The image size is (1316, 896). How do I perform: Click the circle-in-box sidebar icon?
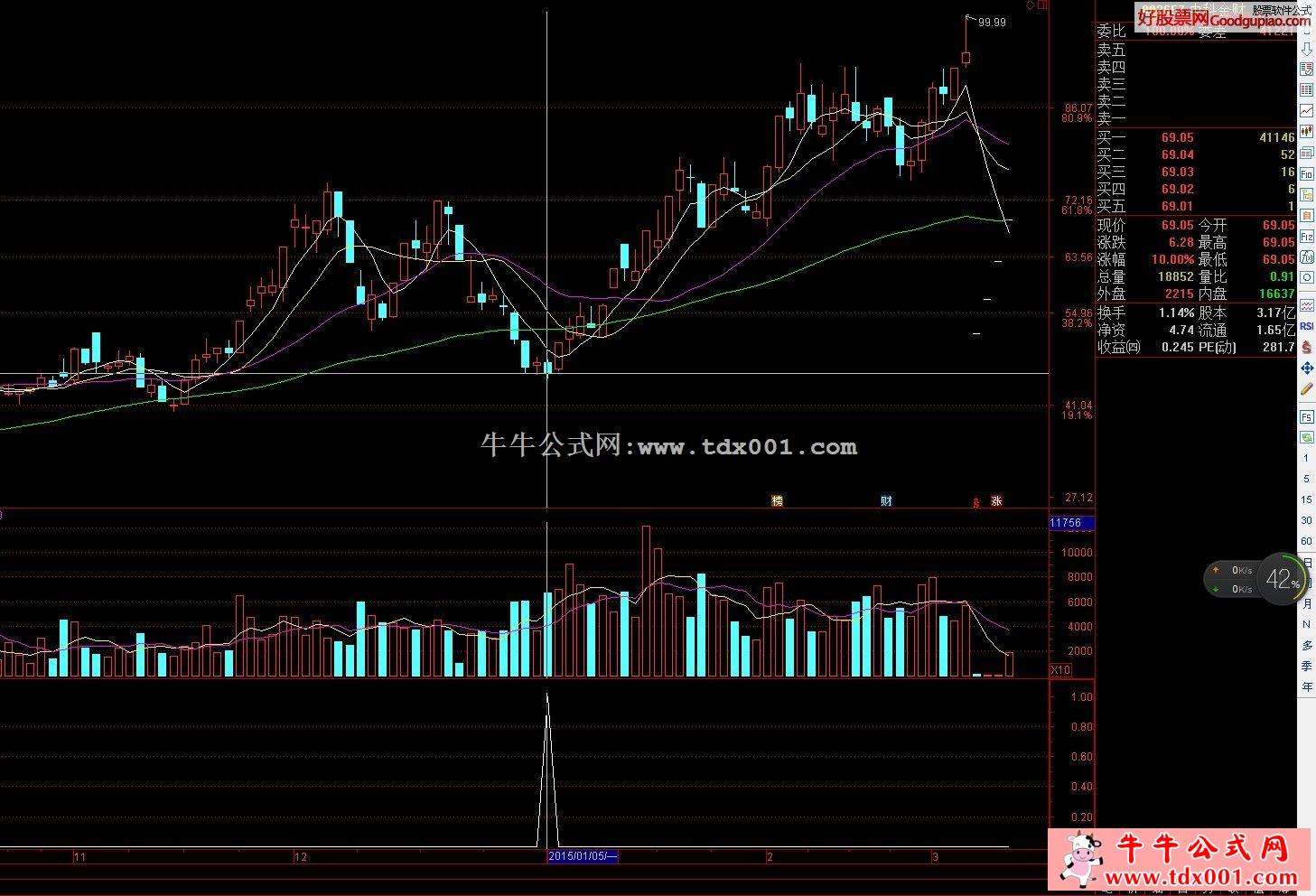pyautogui.click(x=1307, y=276)
